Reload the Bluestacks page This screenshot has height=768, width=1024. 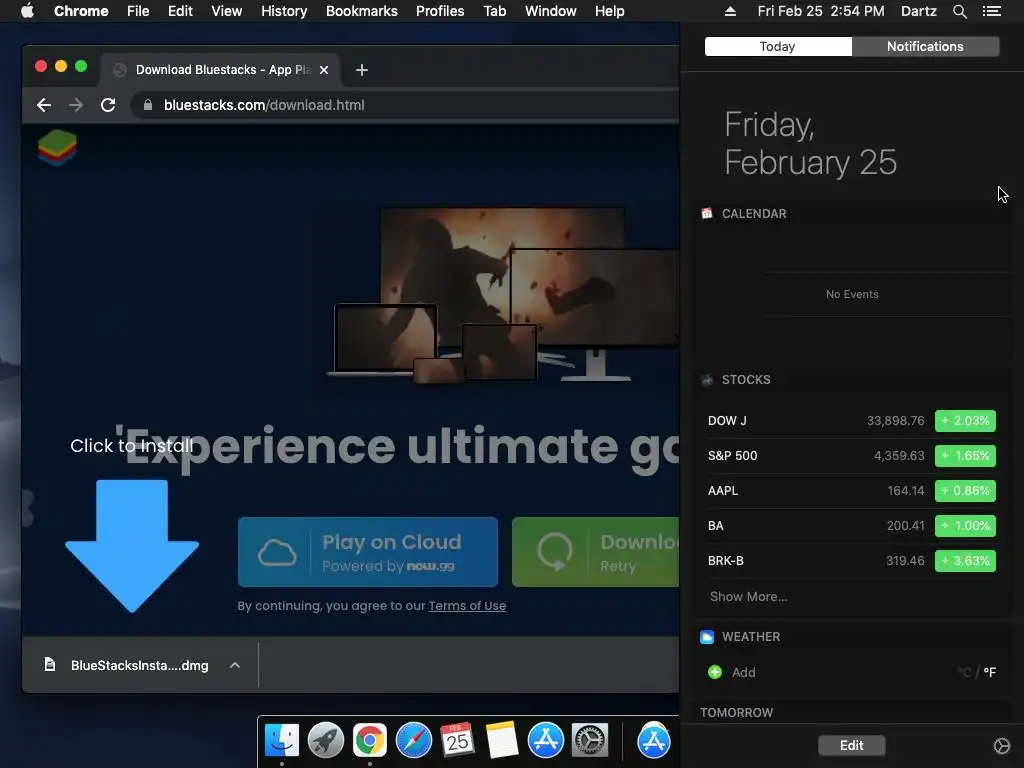(x=108, y=105)
